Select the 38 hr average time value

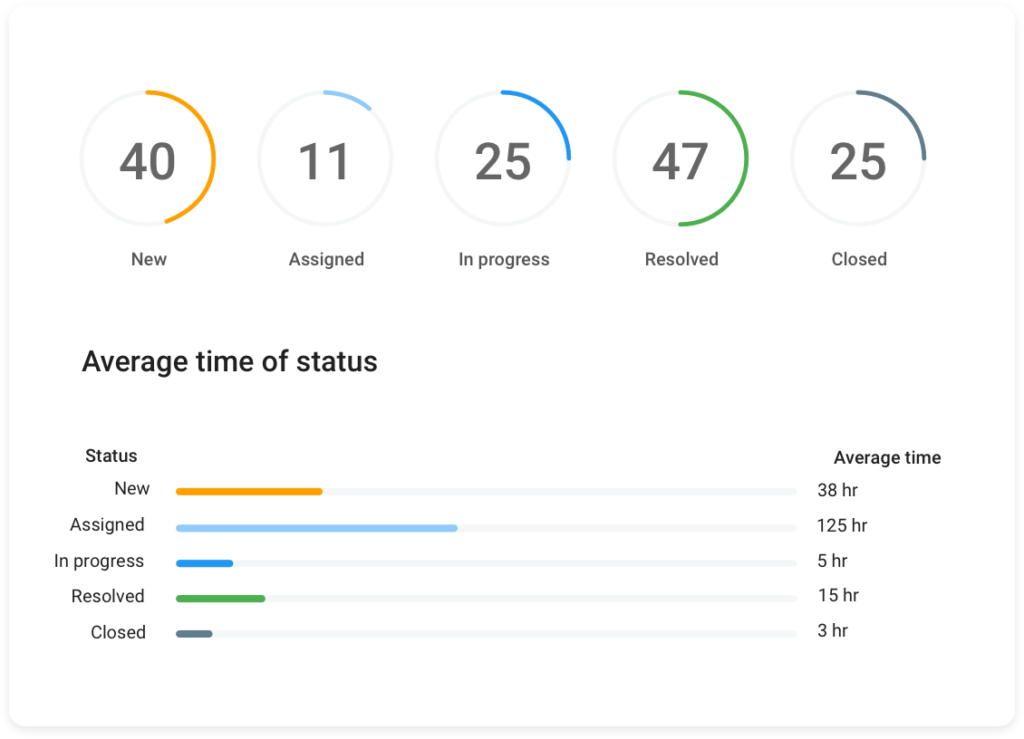837,490
